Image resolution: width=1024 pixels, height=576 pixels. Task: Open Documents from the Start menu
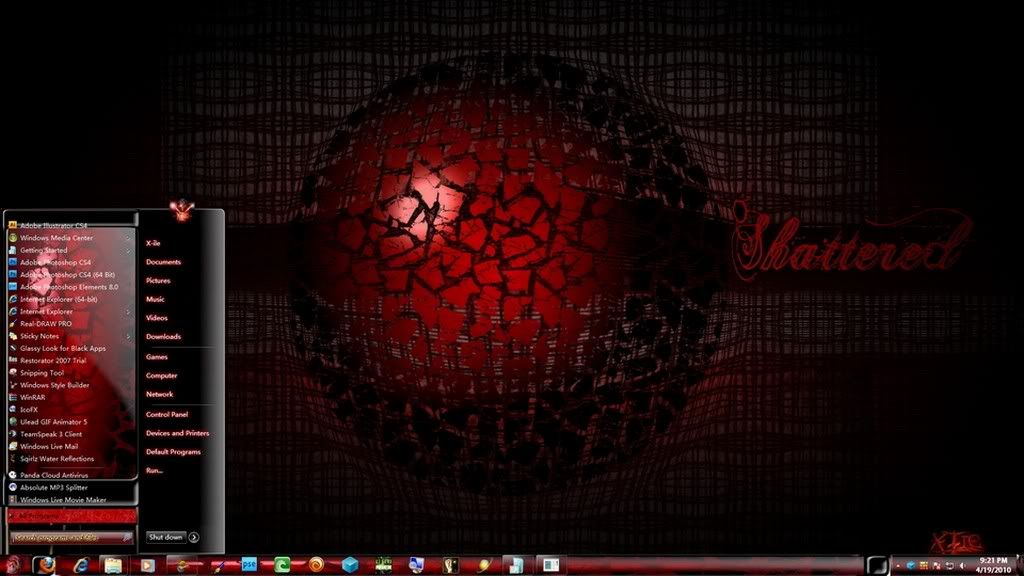pyautogui.click(x=163, y=262)
